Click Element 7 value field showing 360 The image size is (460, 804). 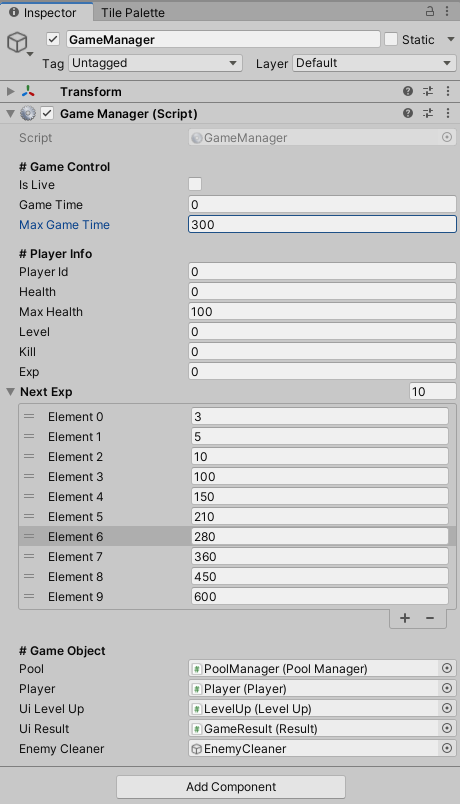tap(319, 556)
